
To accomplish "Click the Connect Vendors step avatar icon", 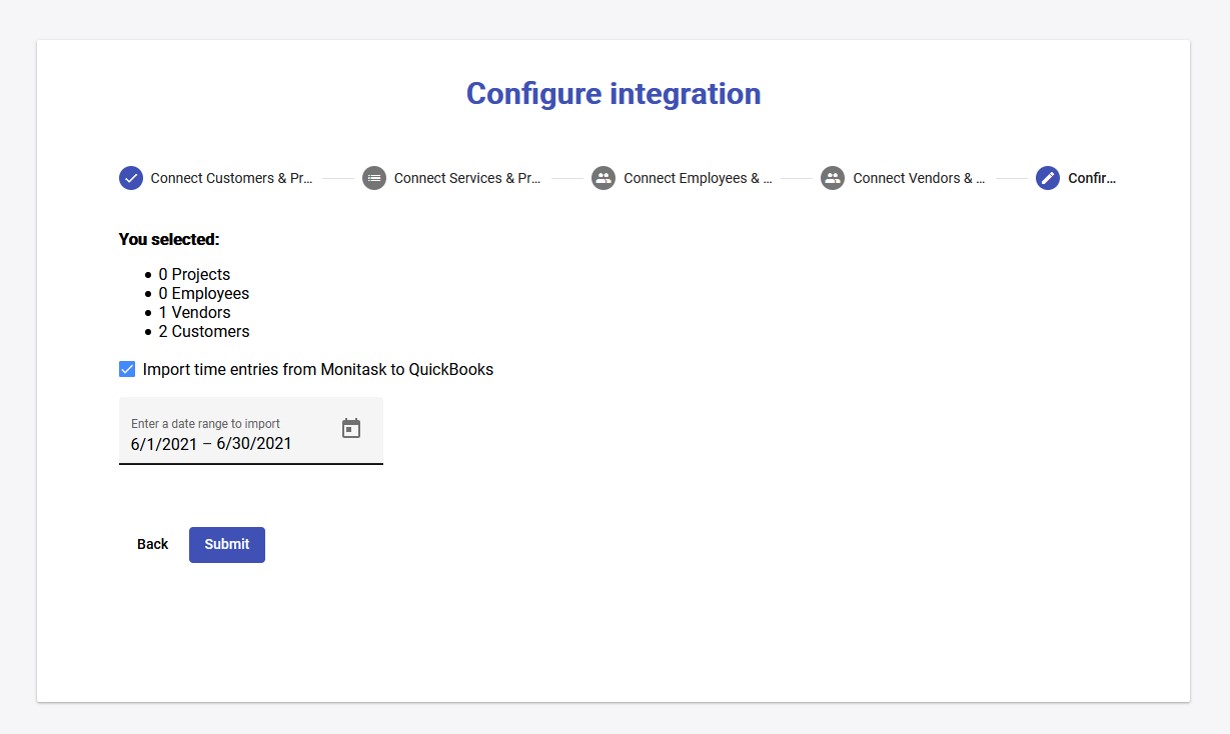I will [x=832, y=177].
